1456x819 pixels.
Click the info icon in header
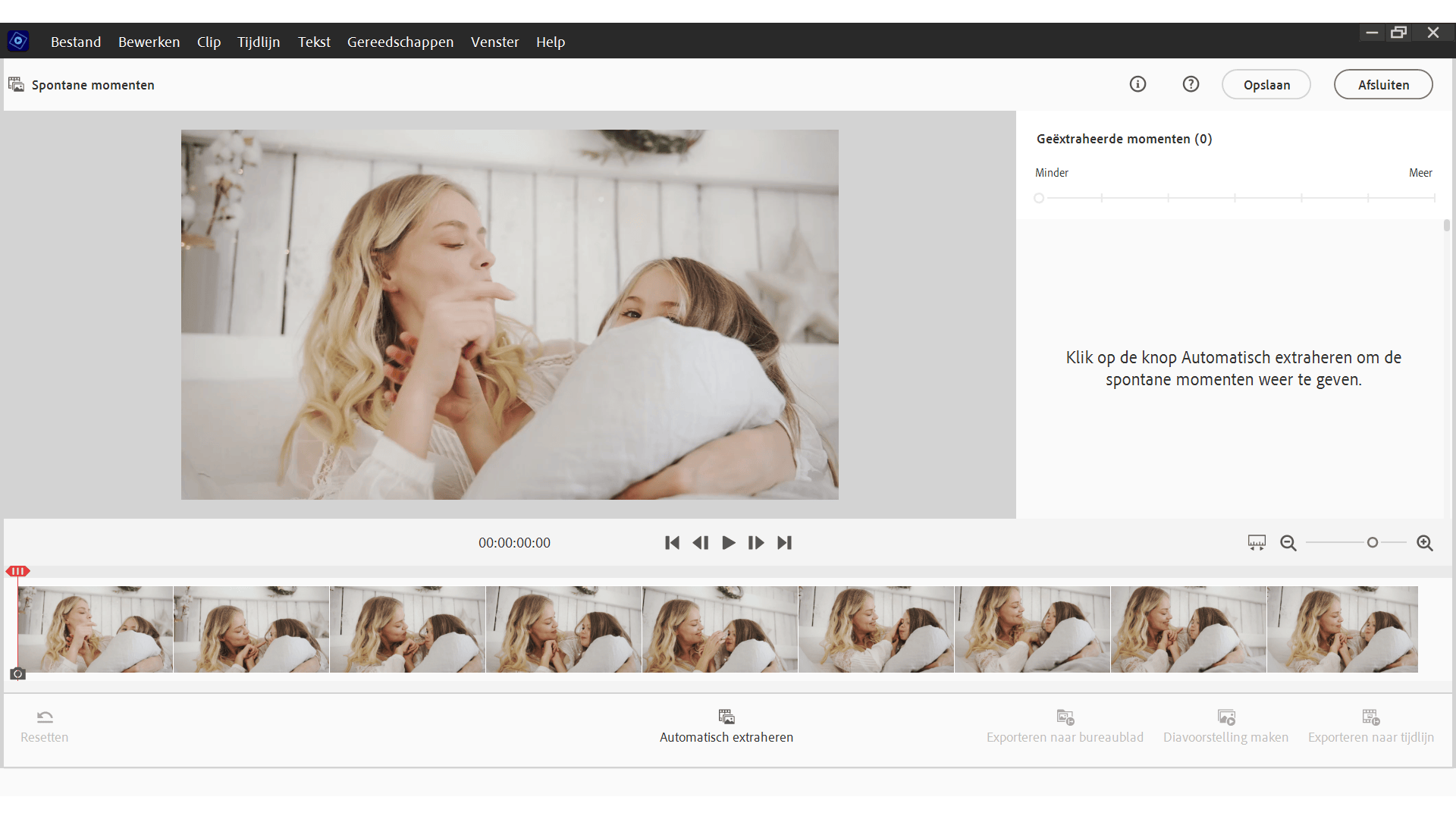pos(1137,84)
